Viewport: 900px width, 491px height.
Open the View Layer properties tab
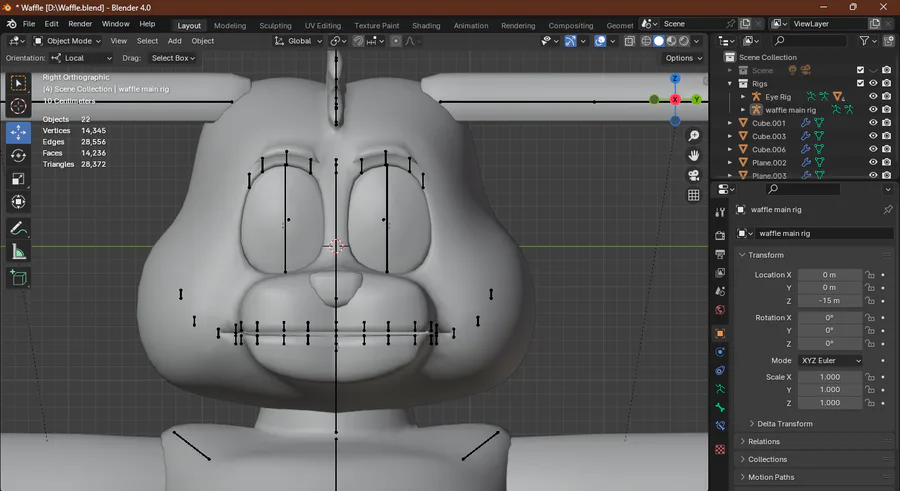(720, 272)
